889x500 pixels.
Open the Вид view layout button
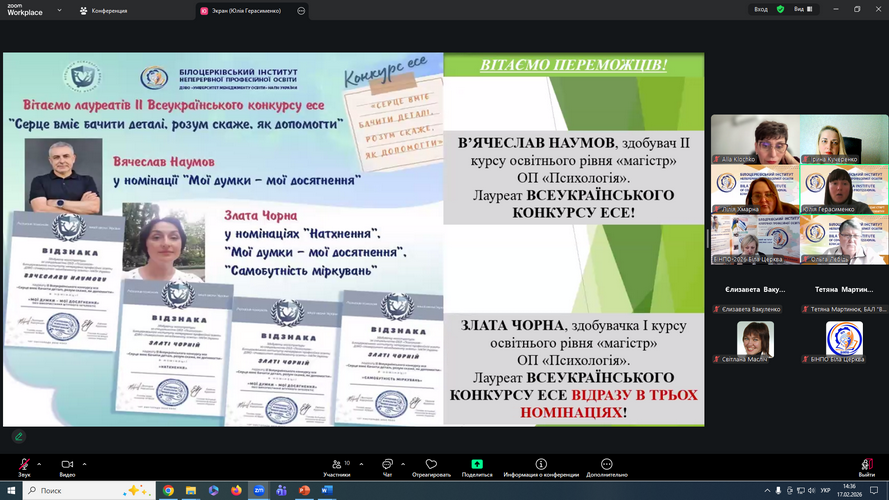(x=799, y=9)
